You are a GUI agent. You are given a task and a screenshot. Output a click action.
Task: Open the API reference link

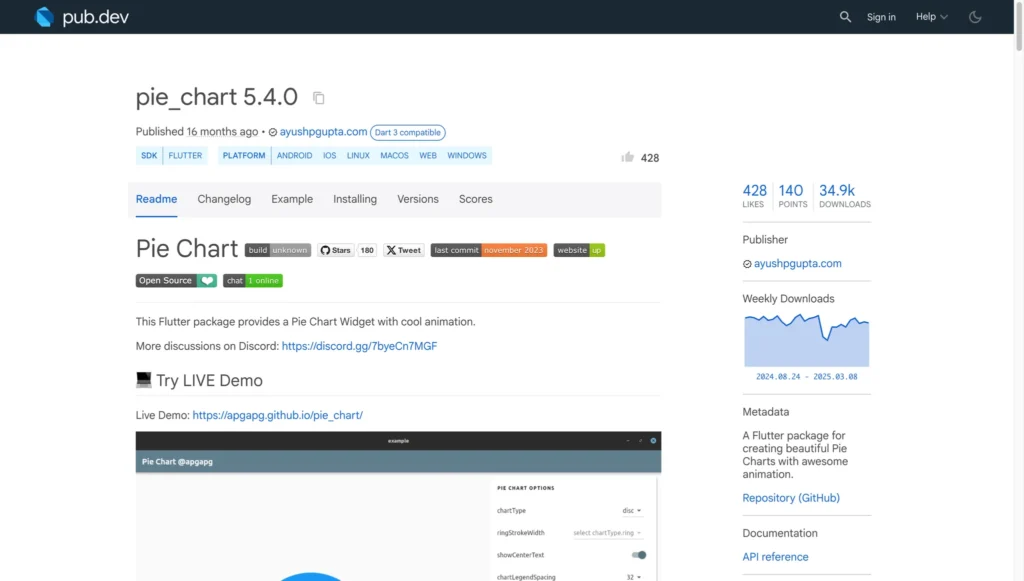(775, 557)
